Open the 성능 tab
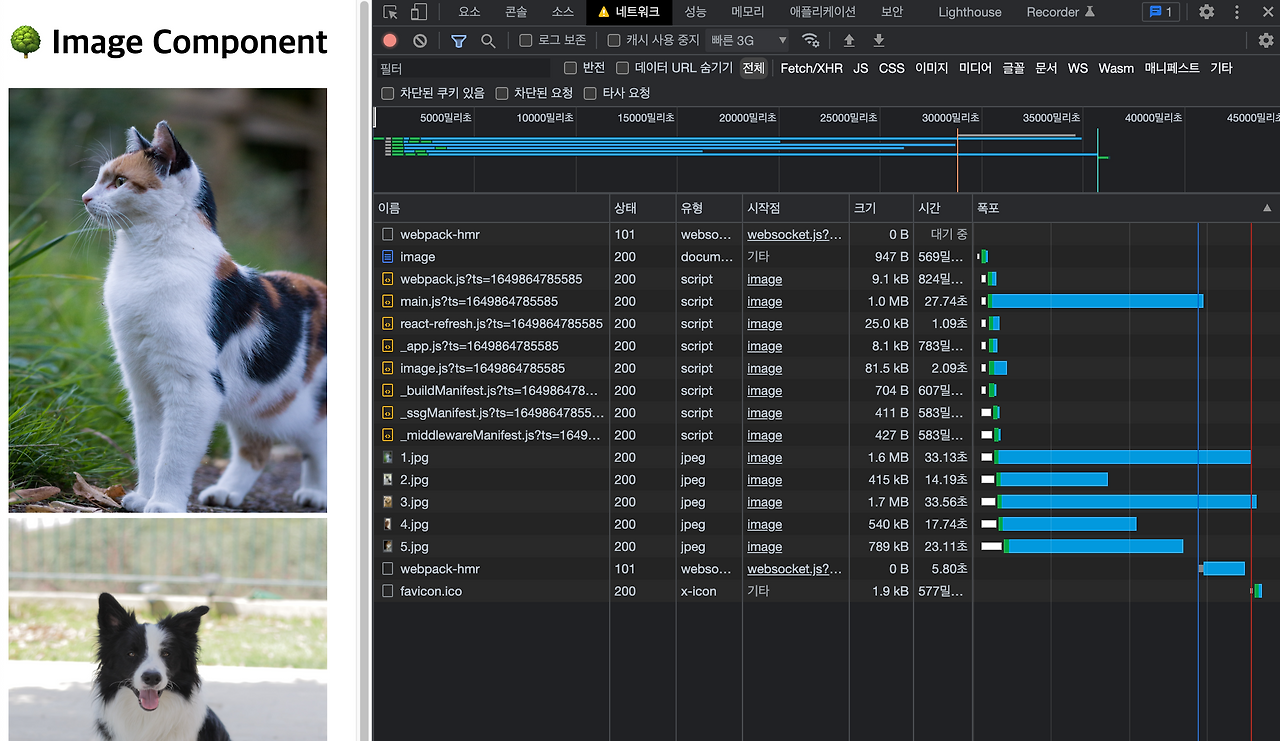This screenshot has height=741, width=1280. tap(695, 12)
